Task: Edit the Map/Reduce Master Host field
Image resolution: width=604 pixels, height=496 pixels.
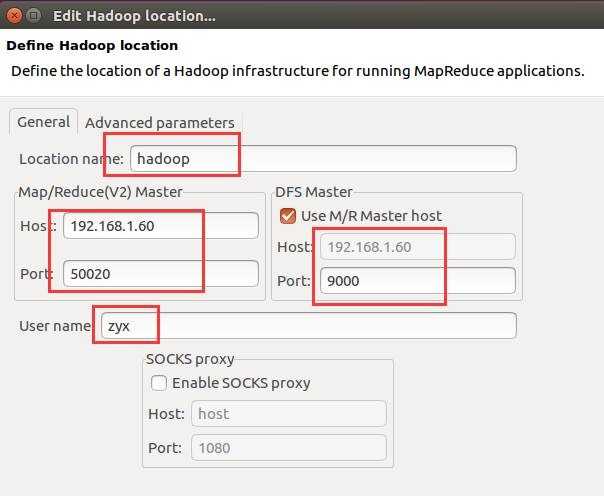Action: click(161, 226)
